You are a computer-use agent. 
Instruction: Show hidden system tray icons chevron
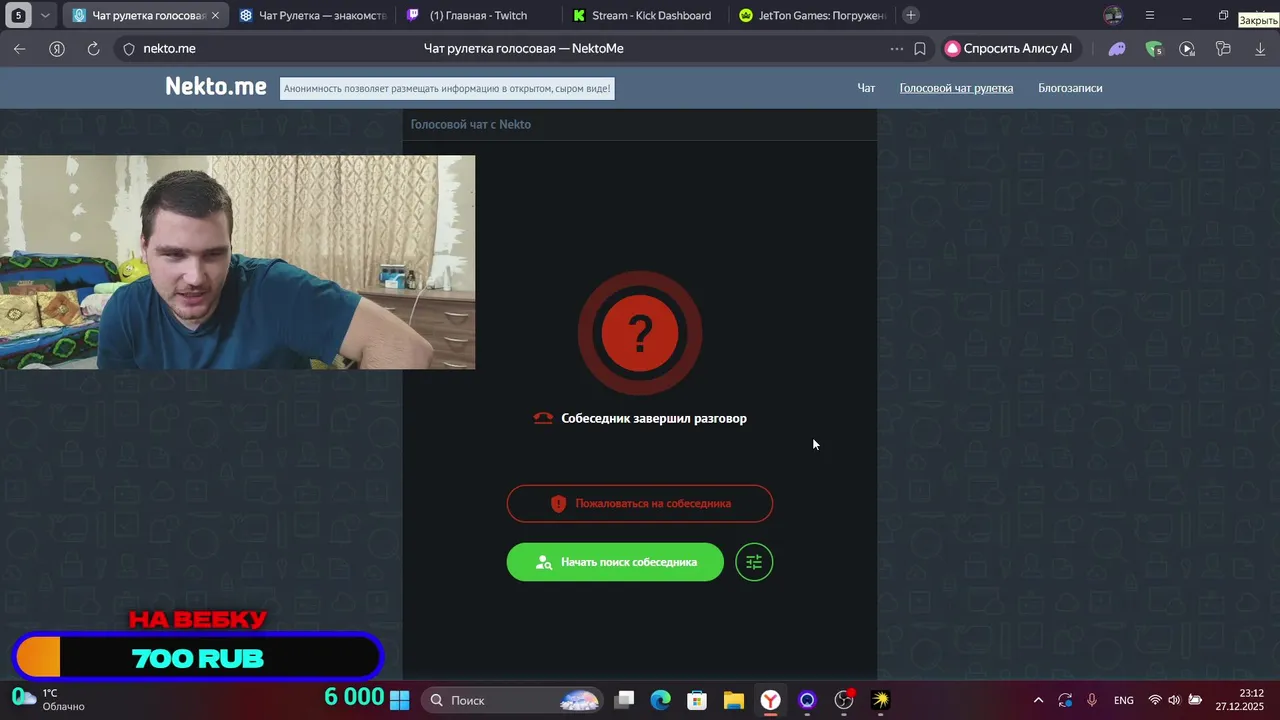tap(1038, 700)
